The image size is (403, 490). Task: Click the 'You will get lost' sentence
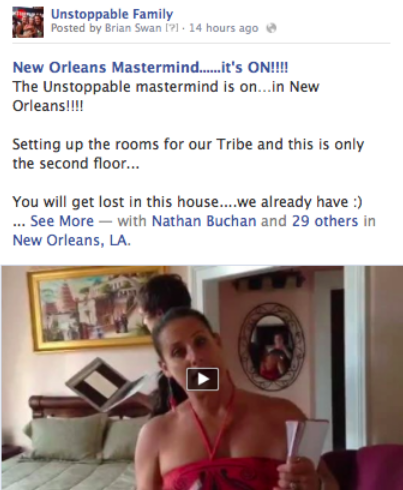pyautogui.click(x=187, y=202)
